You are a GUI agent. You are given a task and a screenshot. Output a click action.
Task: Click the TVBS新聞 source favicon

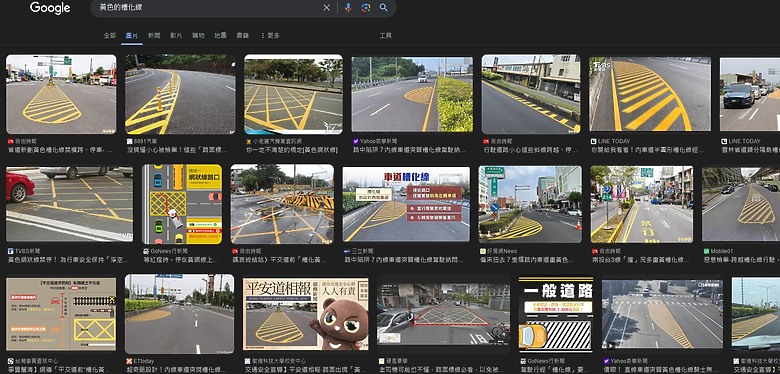[10, 251]
